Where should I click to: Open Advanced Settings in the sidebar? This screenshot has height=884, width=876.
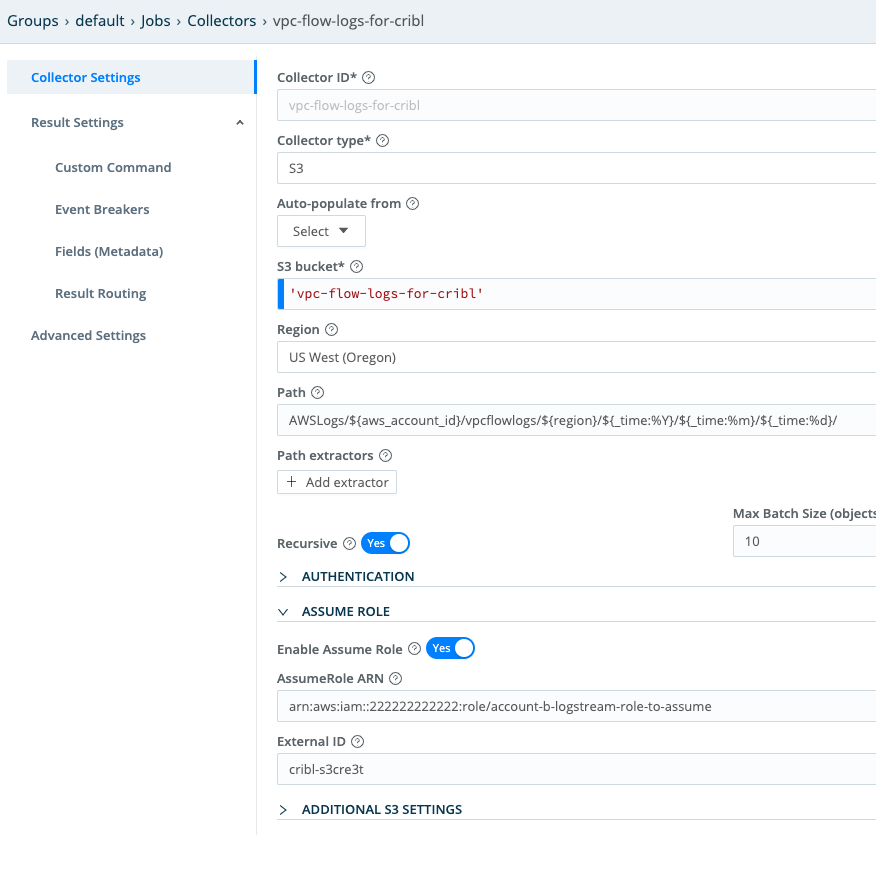coord(88,335)
